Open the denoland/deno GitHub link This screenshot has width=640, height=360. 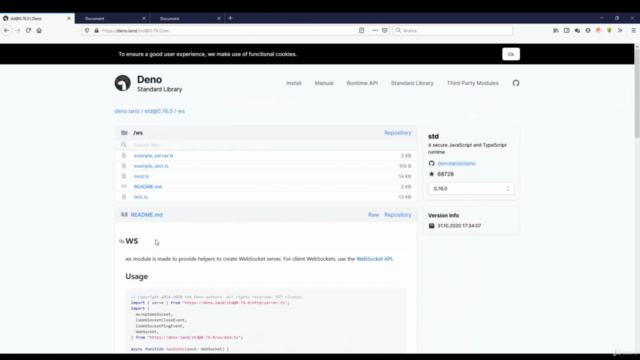[x=456, y=163]
